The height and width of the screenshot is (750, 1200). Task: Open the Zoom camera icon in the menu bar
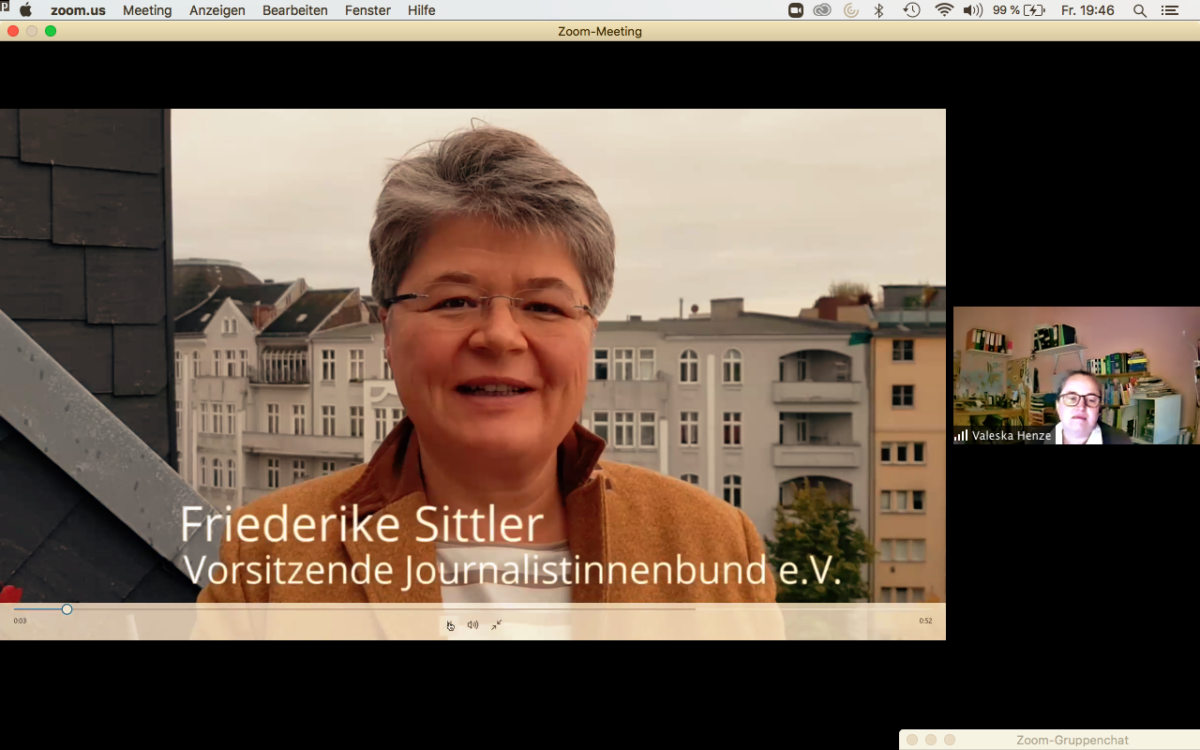pos(796,10)
